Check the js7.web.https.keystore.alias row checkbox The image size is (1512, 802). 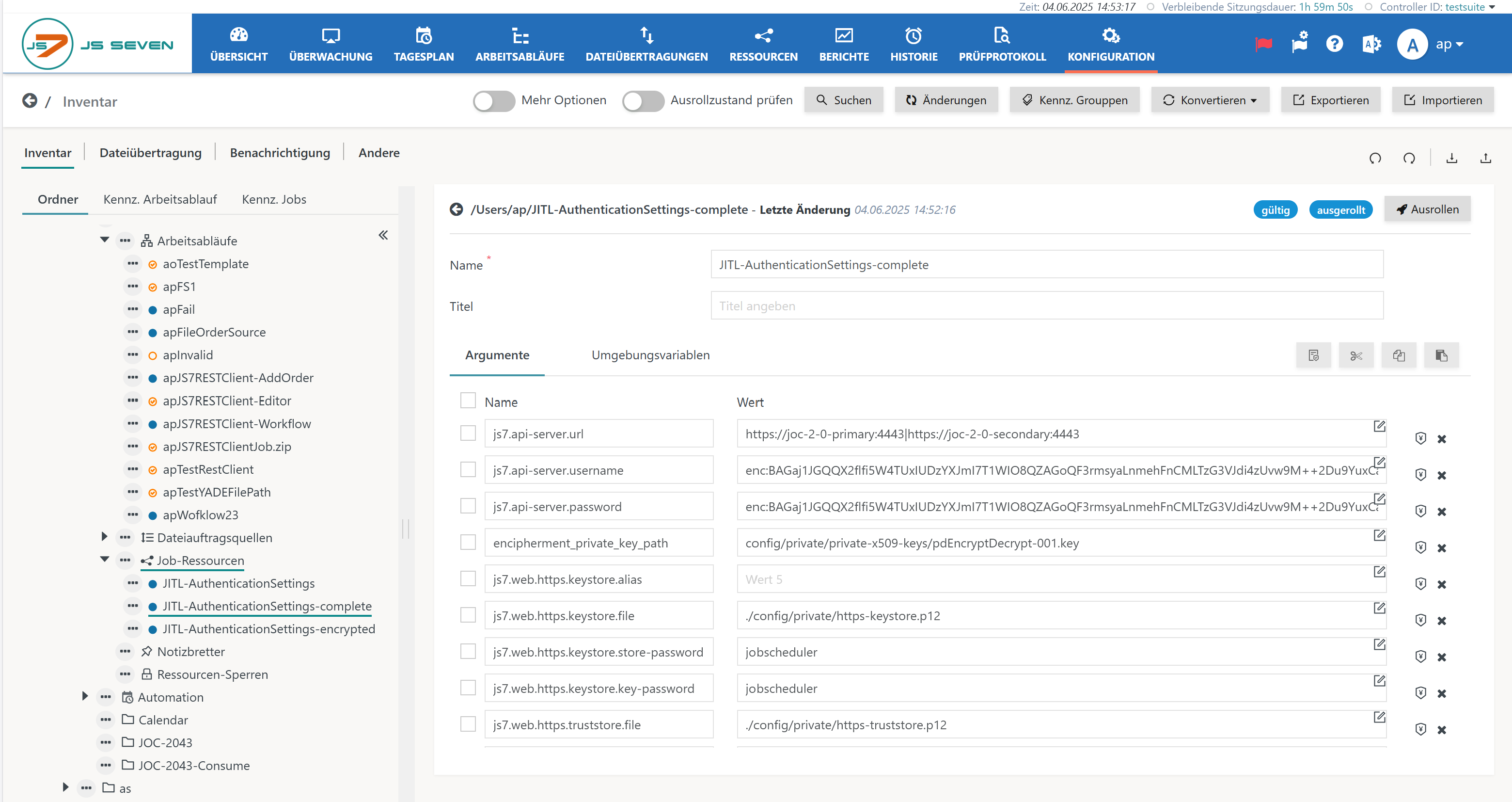(468, 579)
